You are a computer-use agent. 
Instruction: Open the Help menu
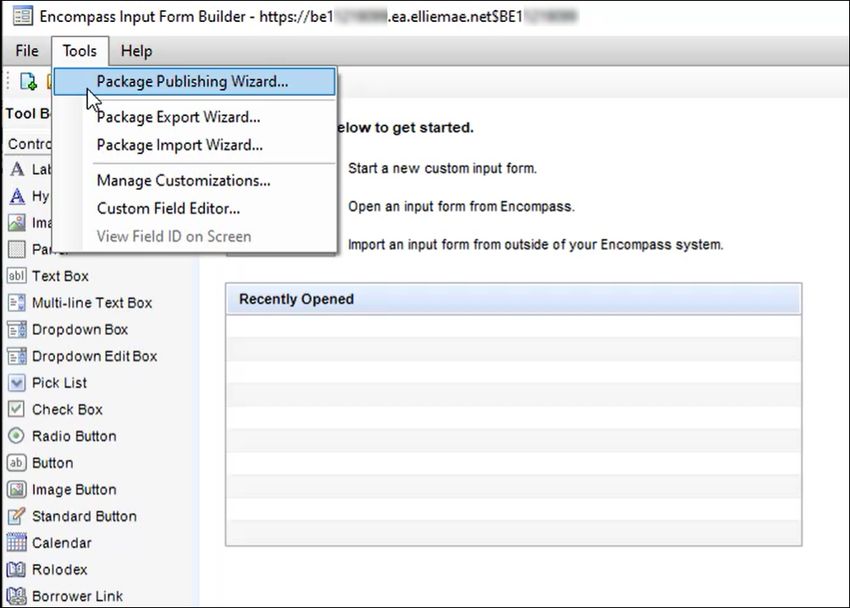click(137, 51)
